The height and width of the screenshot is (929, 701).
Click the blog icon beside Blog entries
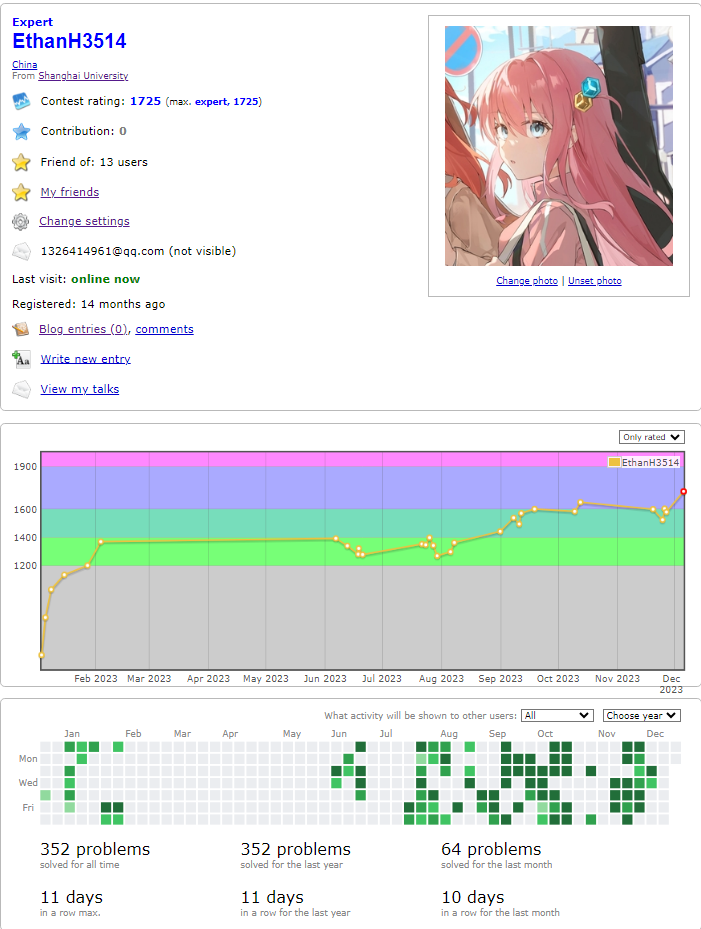(x=21, y=329)
